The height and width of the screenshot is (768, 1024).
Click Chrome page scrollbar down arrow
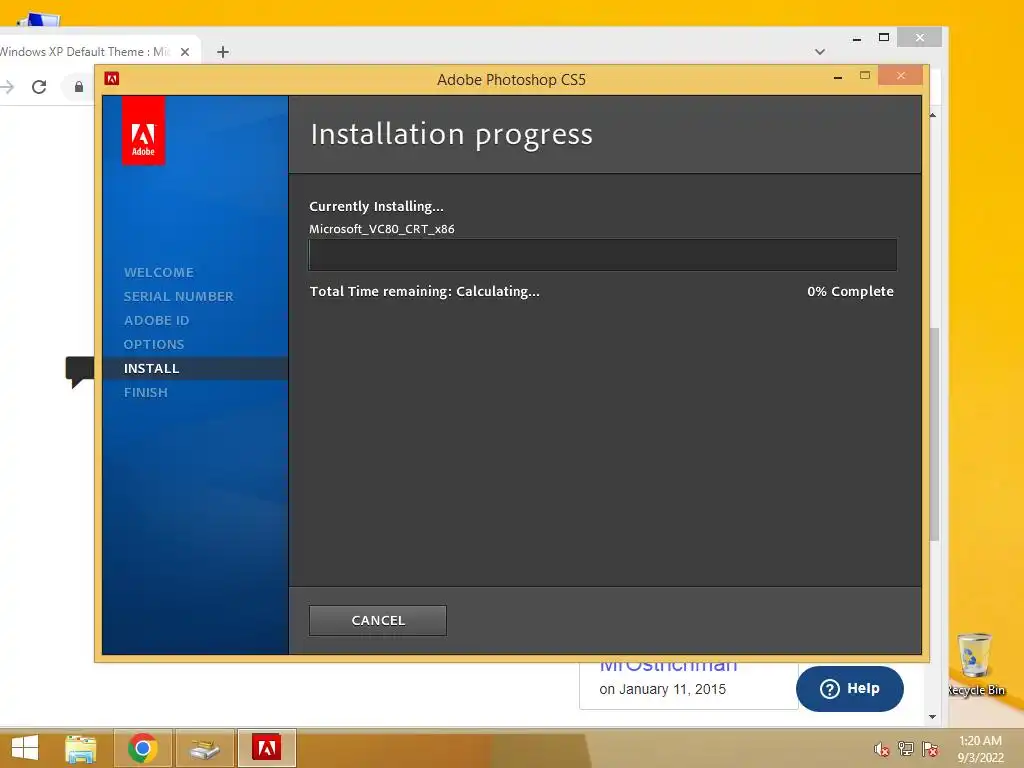pos(933,716)
